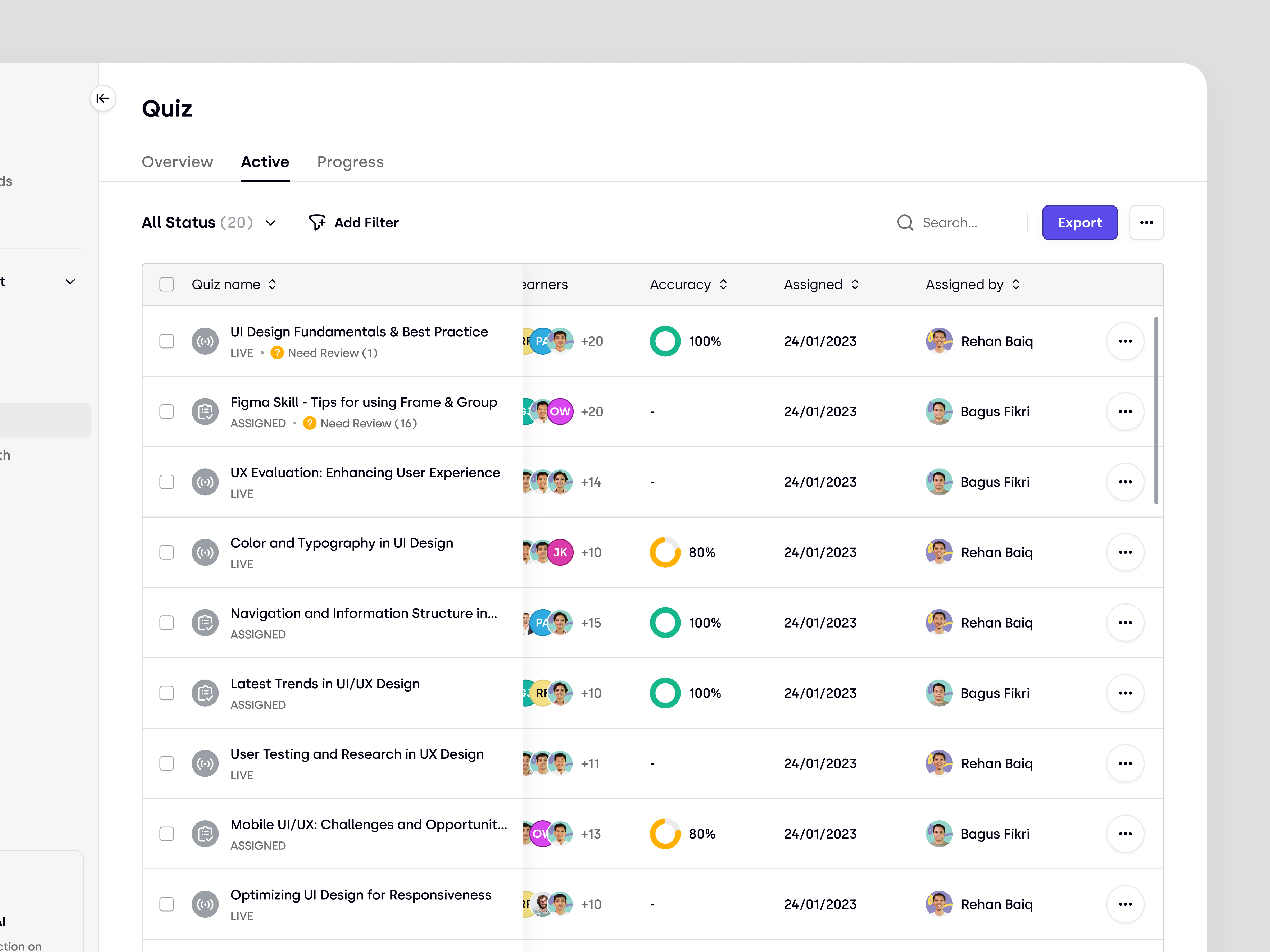Switch to the Overview tab
Screen dimensions: 1270x952
click(178, 162)
